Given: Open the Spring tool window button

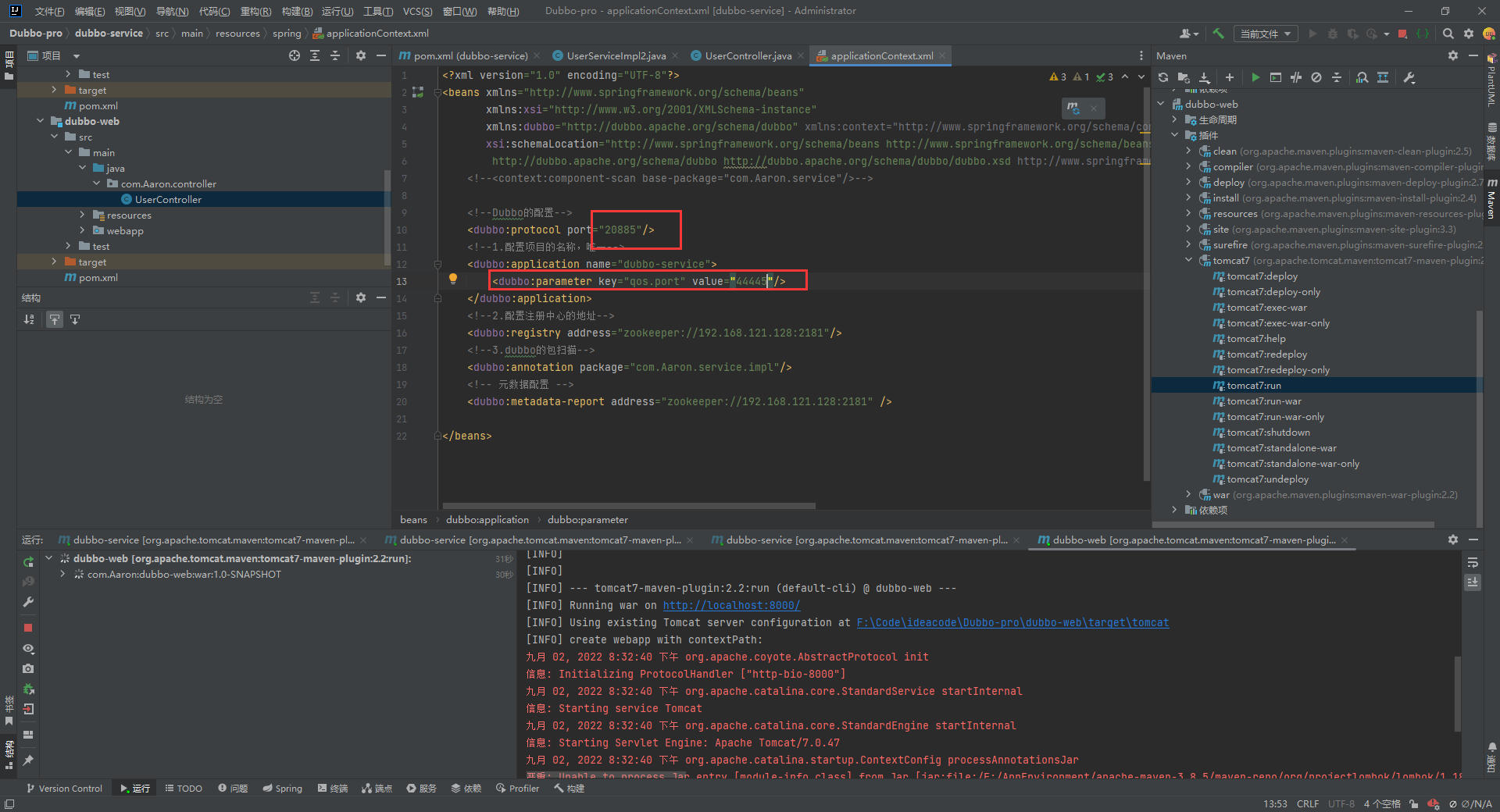Looking at the screenshot, I should [282, 789].
